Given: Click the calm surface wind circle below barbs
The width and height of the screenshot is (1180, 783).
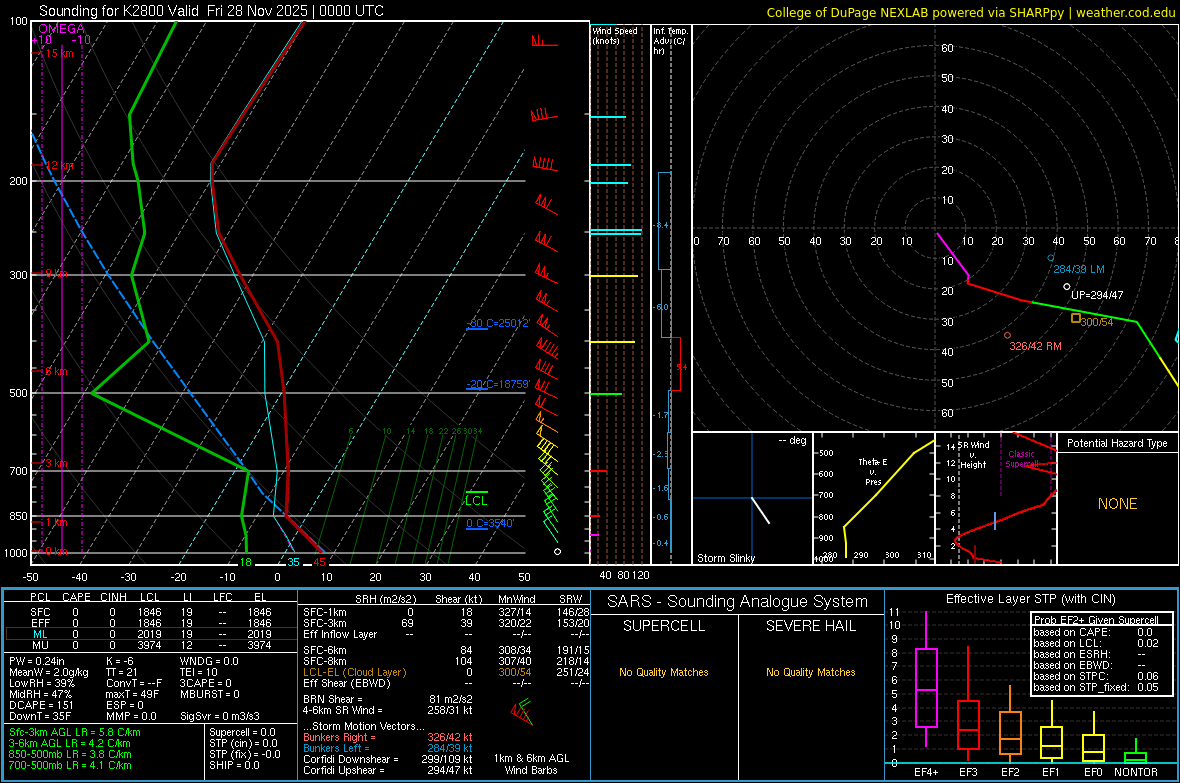Looking at the screenshot, I should [x=558, y=552].
